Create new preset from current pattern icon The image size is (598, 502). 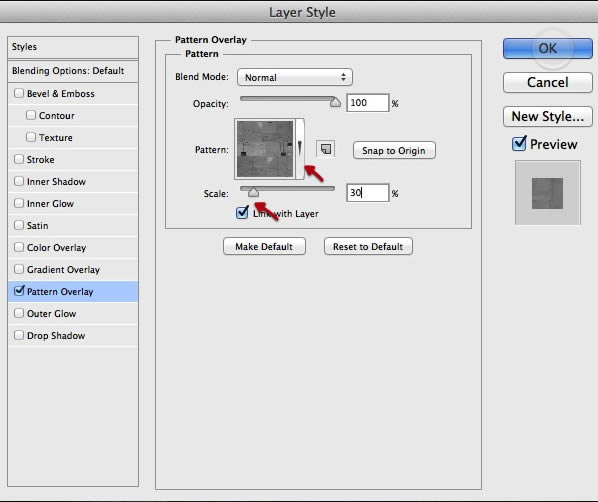click(x=326, y=149)
